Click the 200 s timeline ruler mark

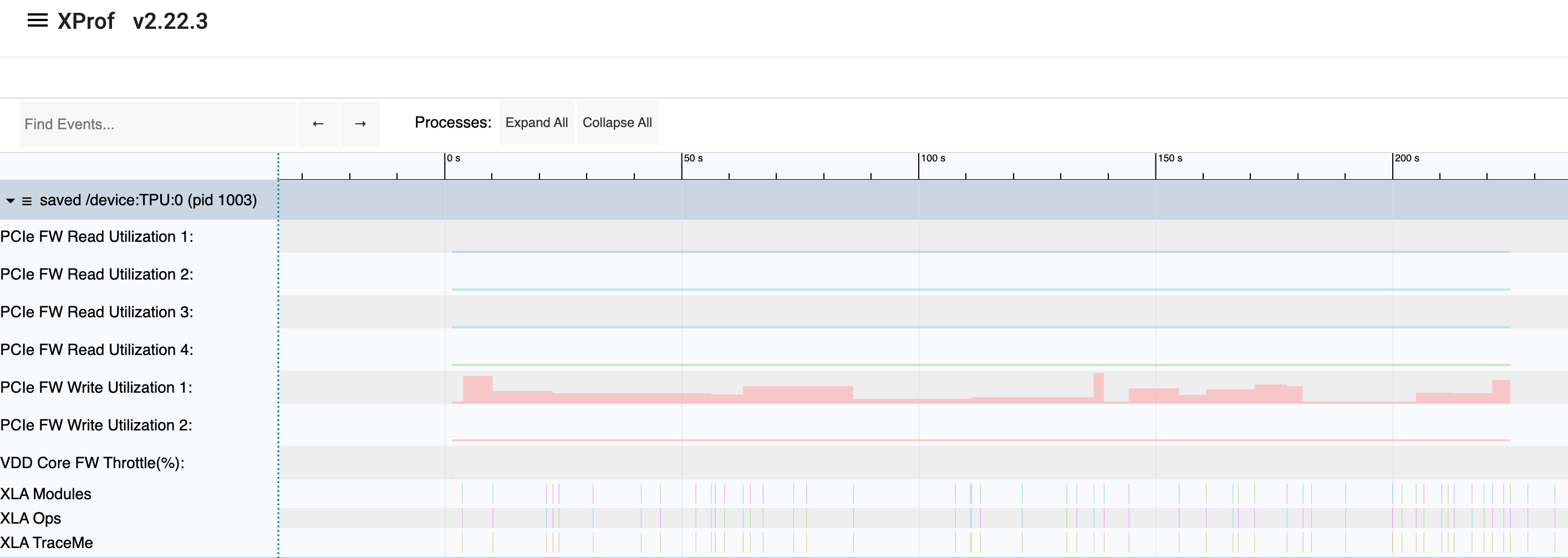(x=1406, y=159)
